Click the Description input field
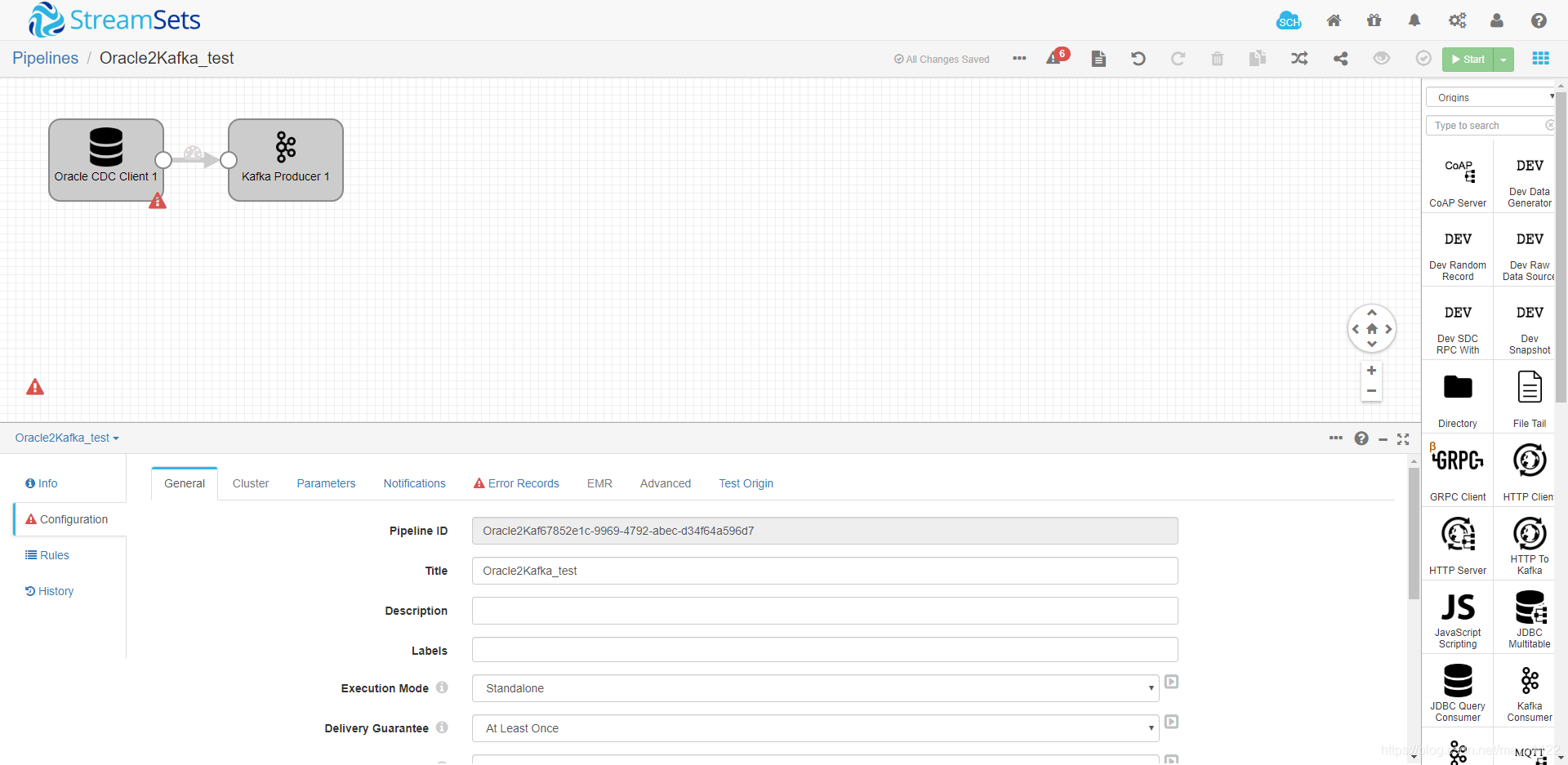The image size is (1568, 765). click(x=825, y=611)
